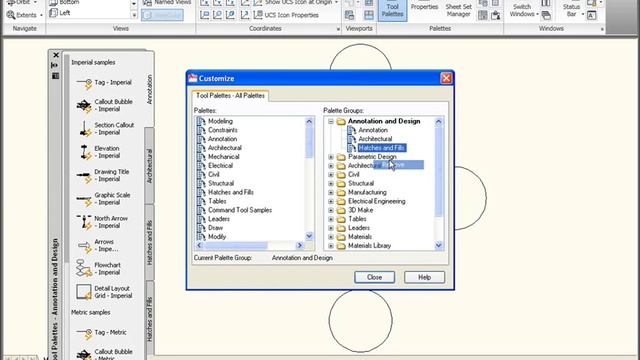This screenshot has height=360, width=640.
Task: Click the Palettes list horizontal scrollbar thumb
Action: click(x=236, y=245)
